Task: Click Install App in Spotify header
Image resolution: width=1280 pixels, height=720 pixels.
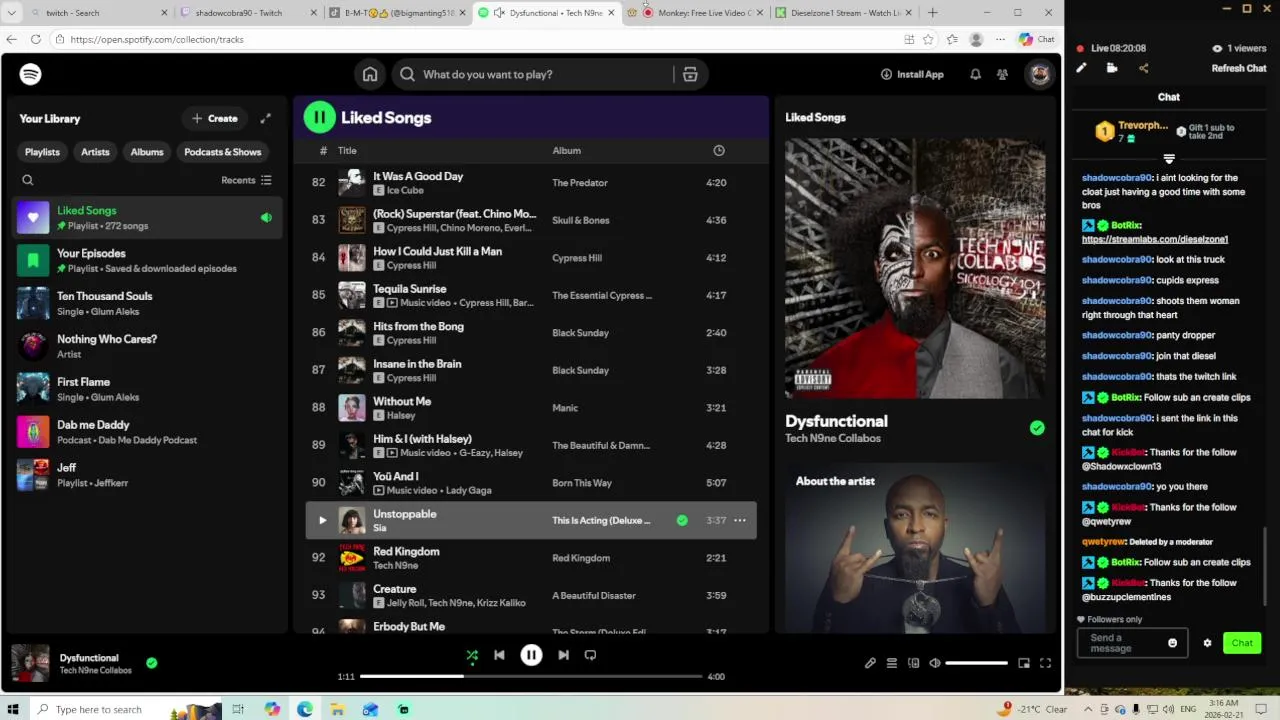Action: [912, 74]
